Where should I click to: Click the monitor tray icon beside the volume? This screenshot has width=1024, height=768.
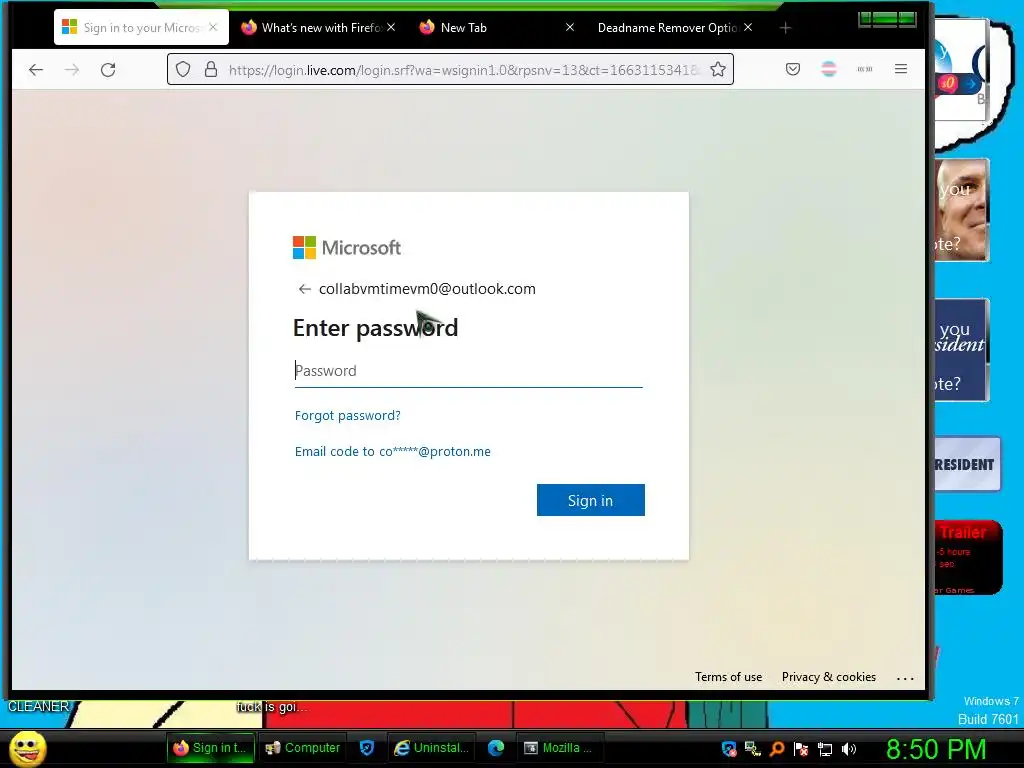click(825, 749)
